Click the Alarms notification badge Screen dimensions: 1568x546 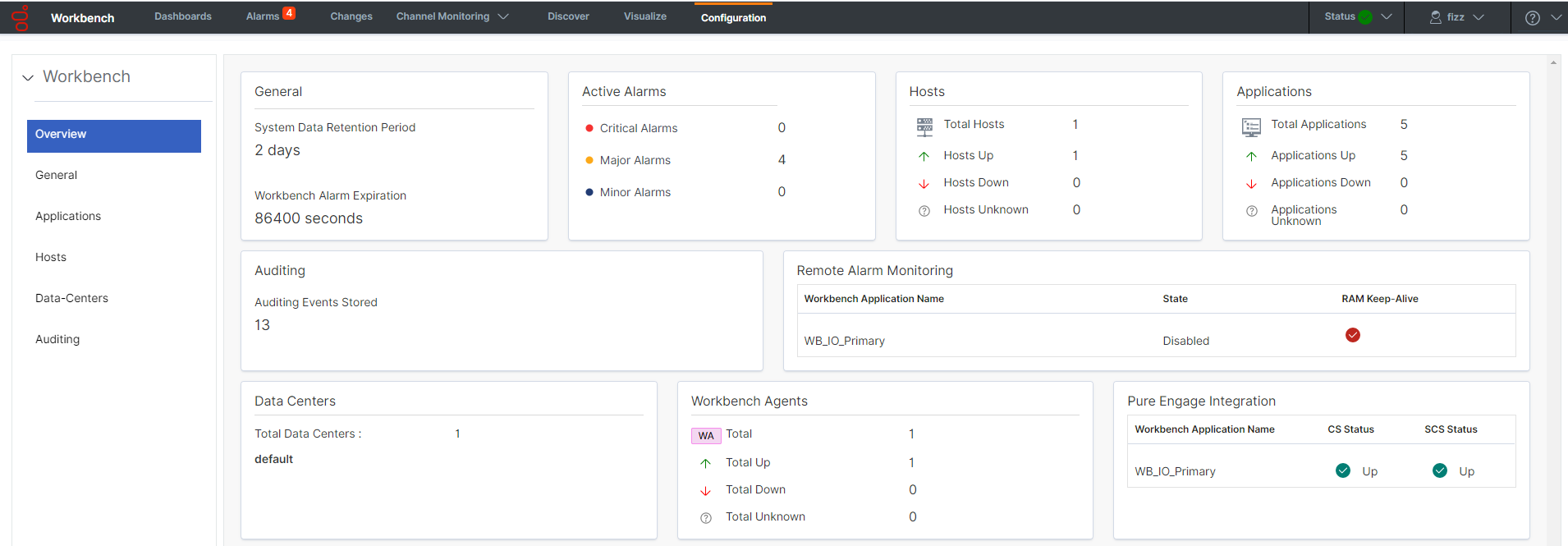click(x=289, y=13)
